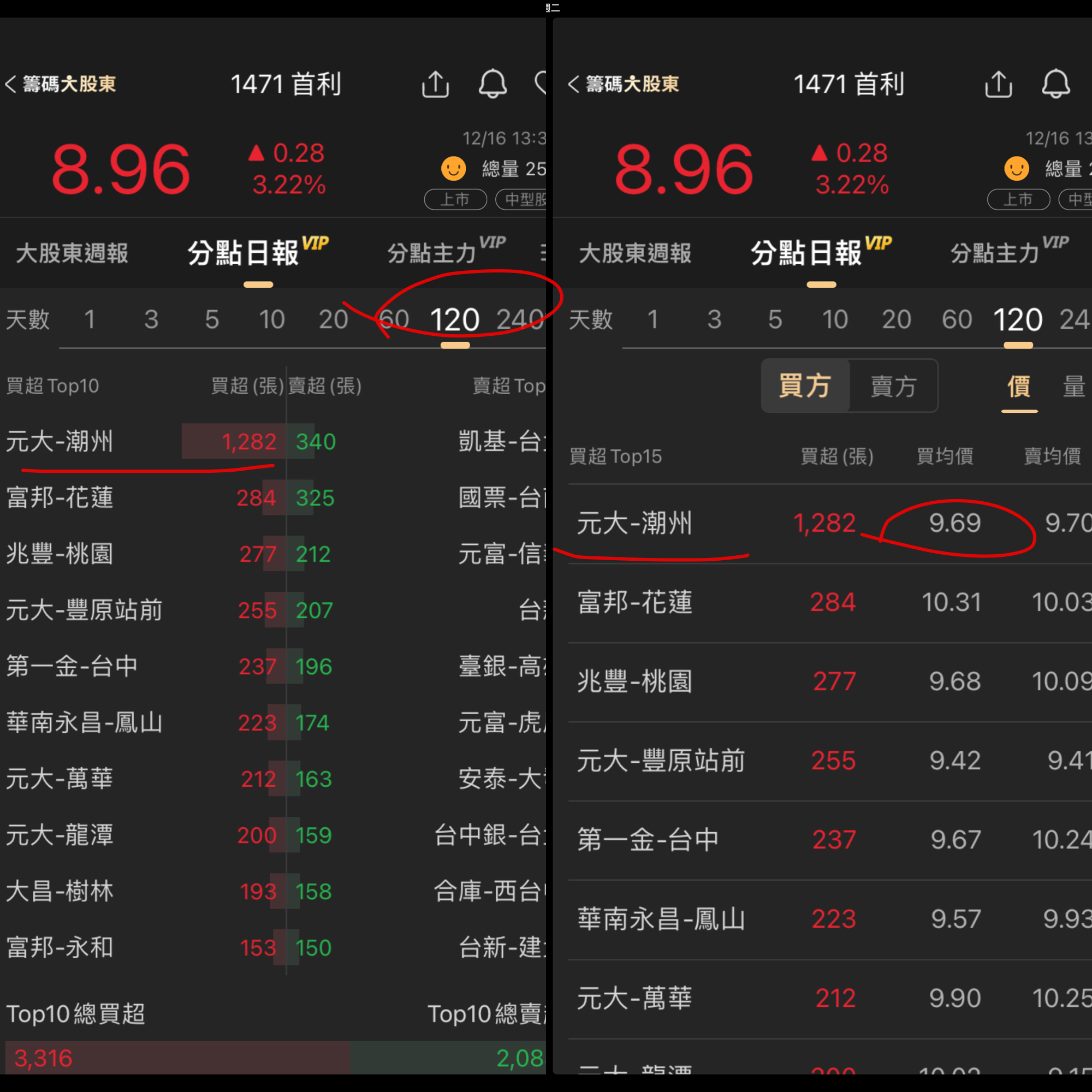Open 大股東週報 tab in left panel
This screenshot has width=1092, height=1092.
pyautogui.click(x=73, y=253)
